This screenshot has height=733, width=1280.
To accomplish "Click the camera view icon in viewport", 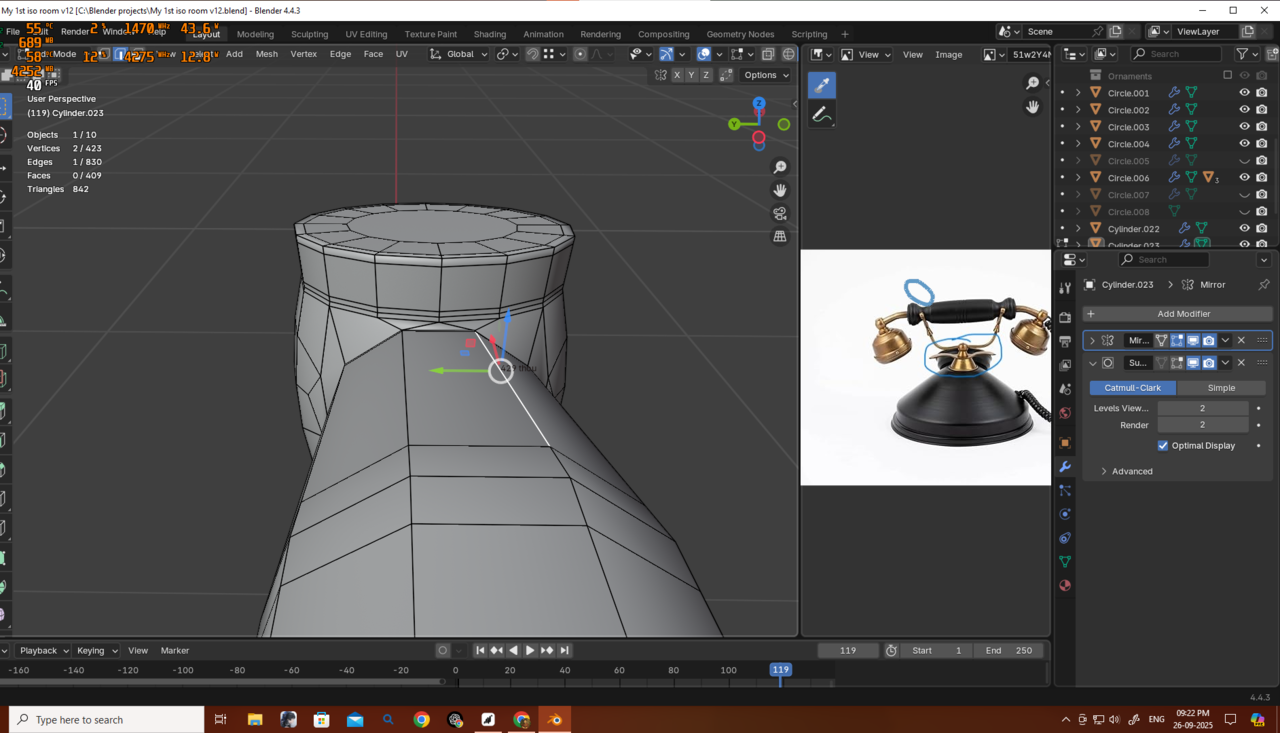I will [780, 213].
